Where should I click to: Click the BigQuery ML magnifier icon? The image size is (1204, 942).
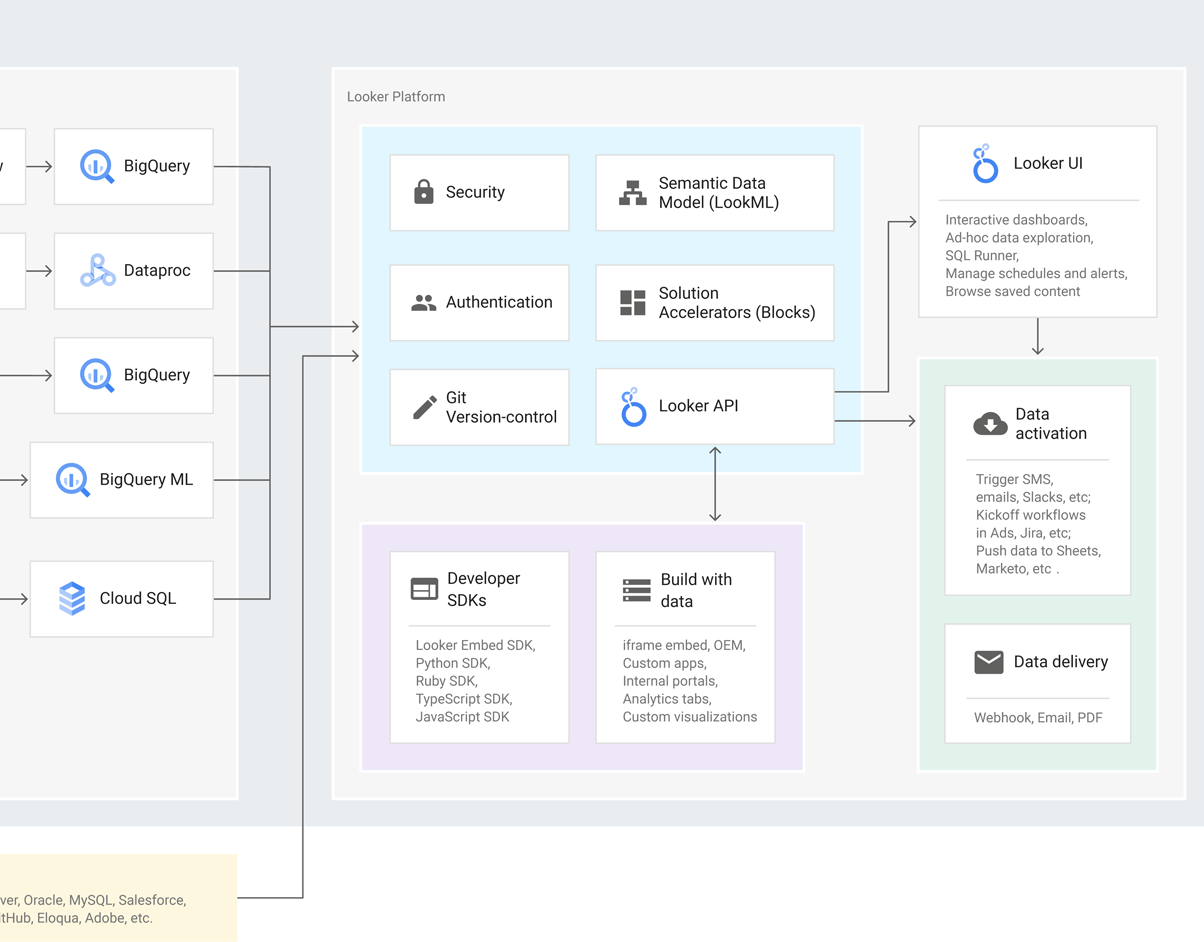pos(73,480)
